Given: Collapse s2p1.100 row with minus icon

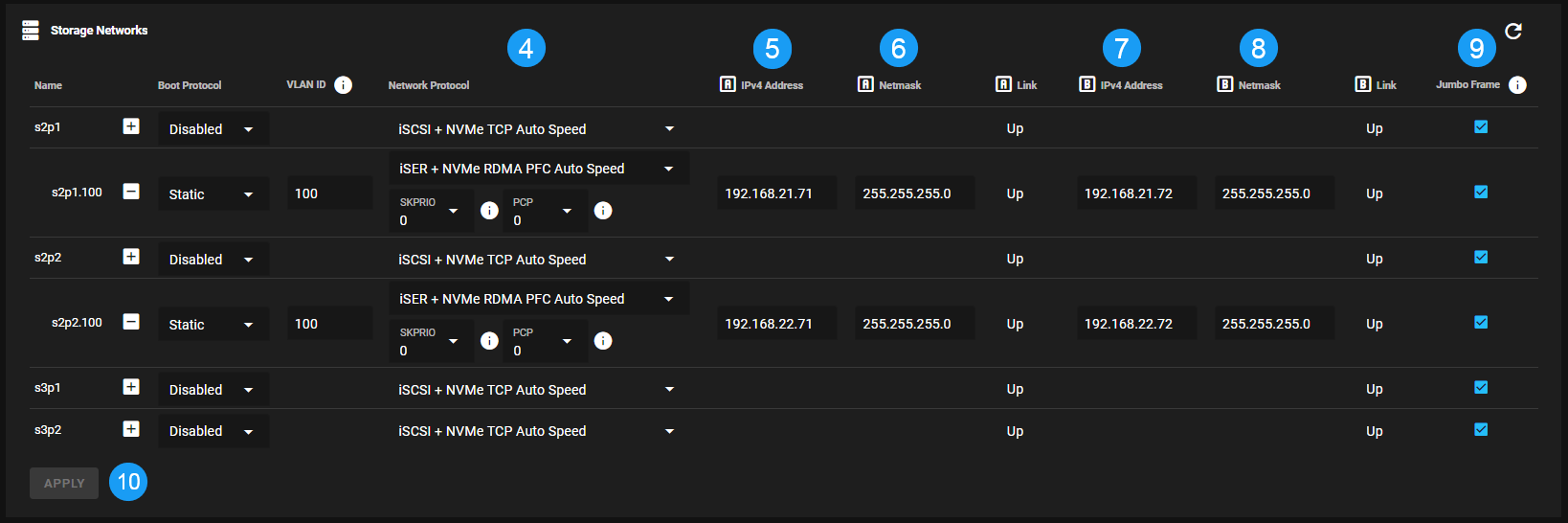Looking at the screenshot, I should click(x=131, y=192).
